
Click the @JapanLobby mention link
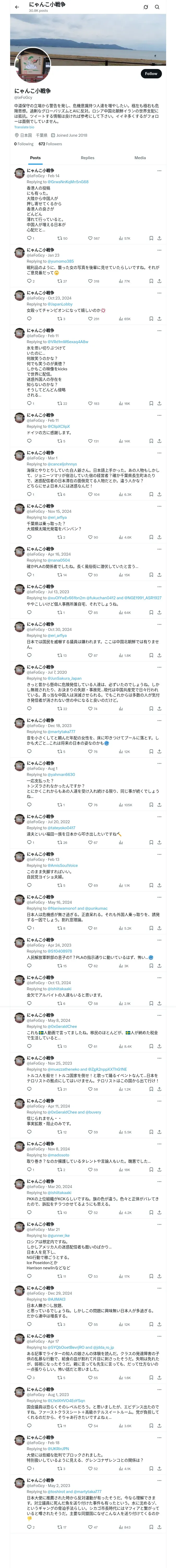60,304
